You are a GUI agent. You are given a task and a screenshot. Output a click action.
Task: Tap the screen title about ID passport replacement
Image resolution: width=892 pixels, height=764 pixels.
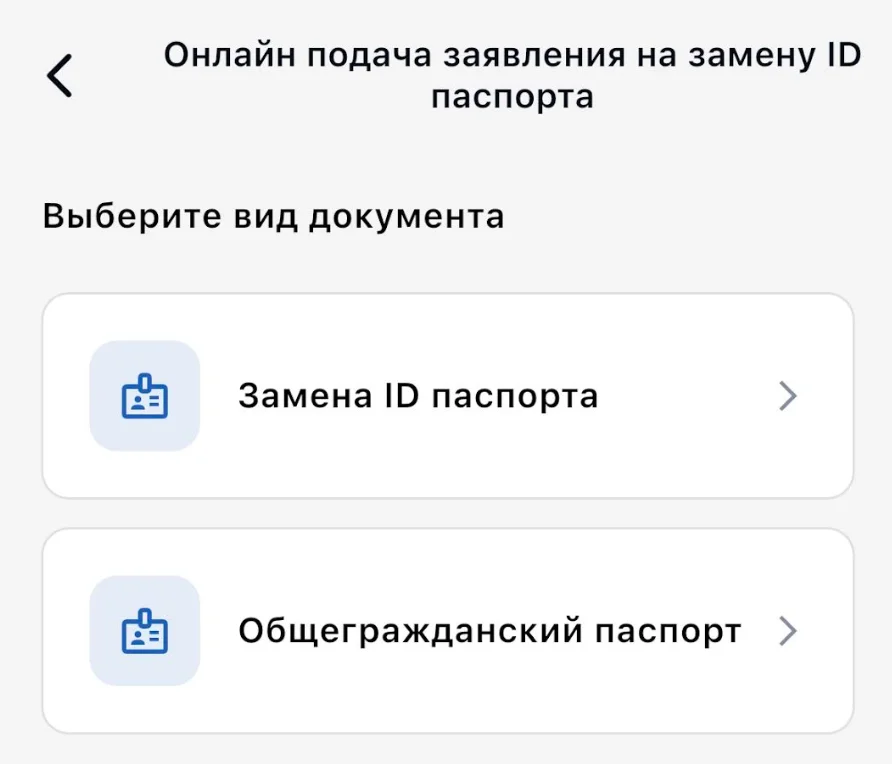pyautogui.click(x=512, y=75)
